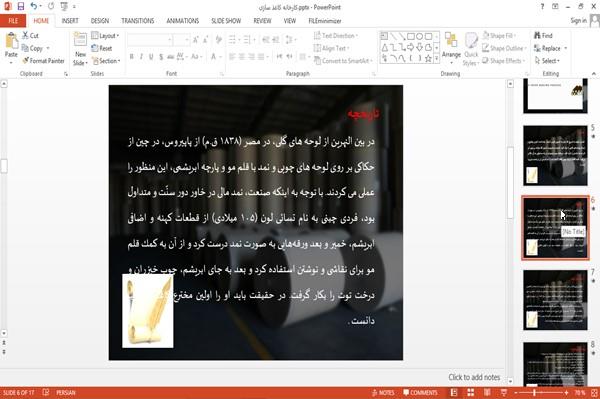
Task: Collapse the ribbon arrow
Action: [594, 73]
